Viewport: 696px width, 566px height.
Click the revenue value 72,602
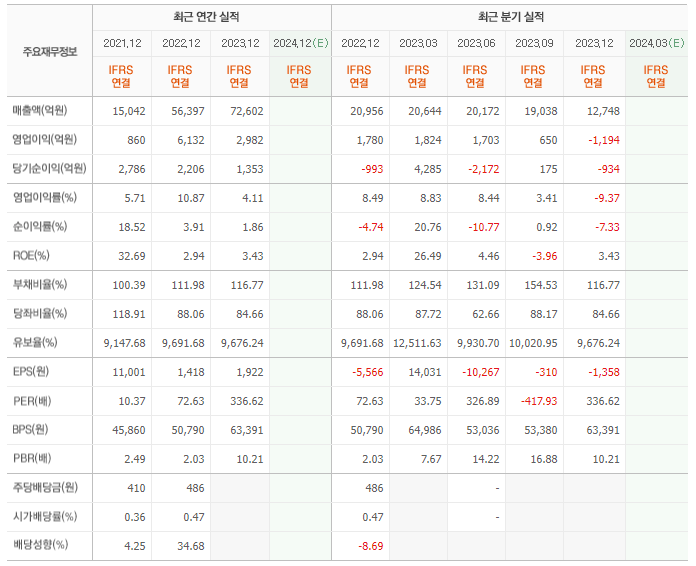click(247, 111)
